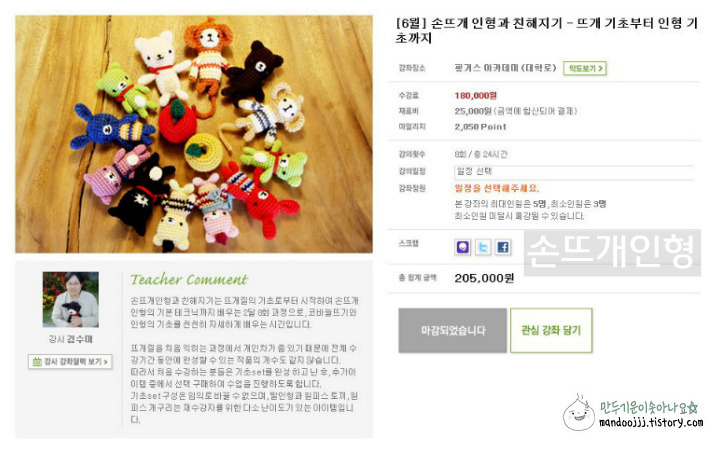Click the gray 마감되었습니다 button

[452, 331]
